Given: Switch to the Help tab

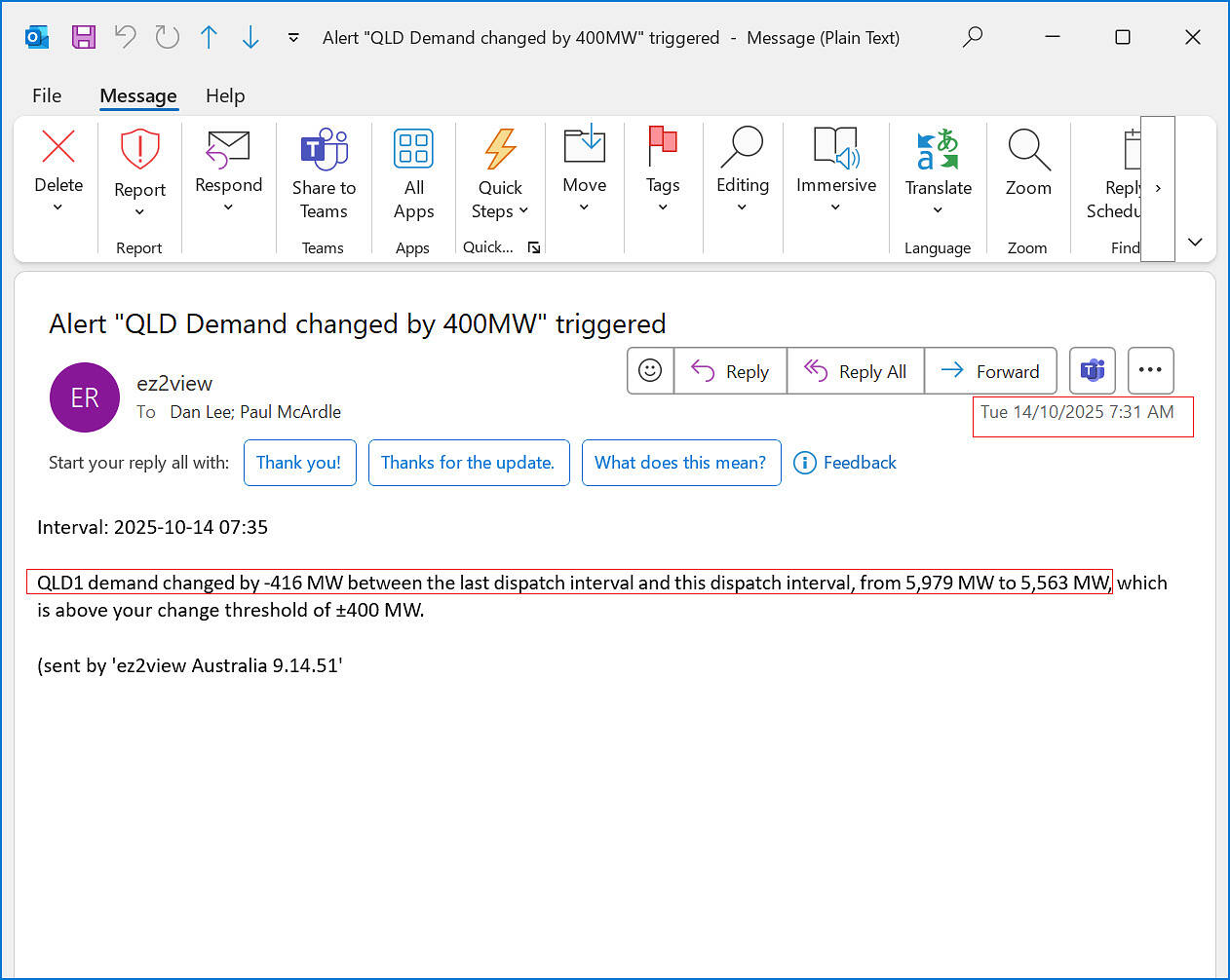Looking at the screenshot, I should point(225,95).
